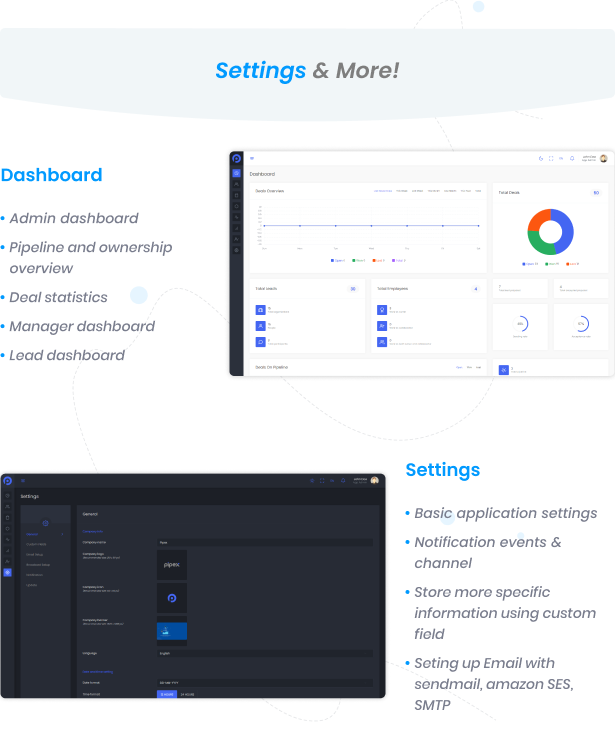The height and width of the screenshot is (741, 615).
Task: Click the hamburger menu icon on the light dashboard
Action: (x=252, y=158)
